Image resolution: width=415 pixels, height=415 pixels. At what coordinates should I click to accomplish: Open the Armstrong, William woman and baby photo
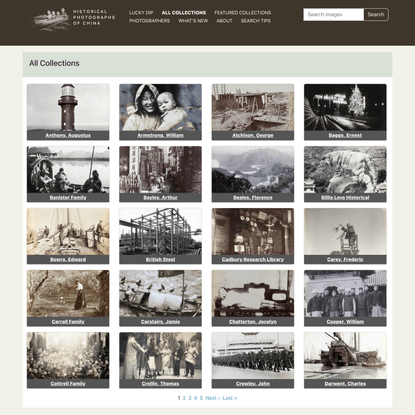click(x=160, y=107)
